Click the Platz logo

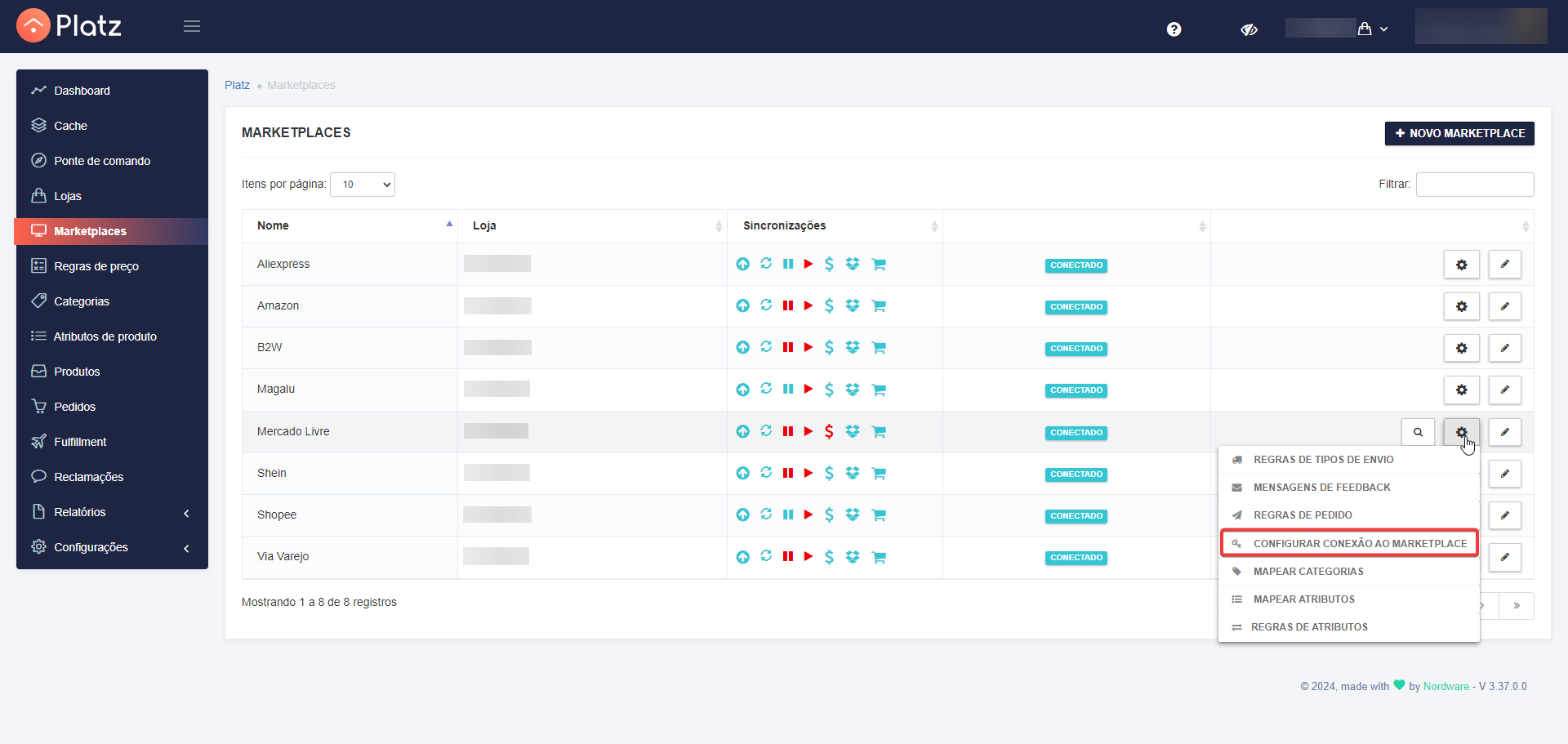coord(69,26)
